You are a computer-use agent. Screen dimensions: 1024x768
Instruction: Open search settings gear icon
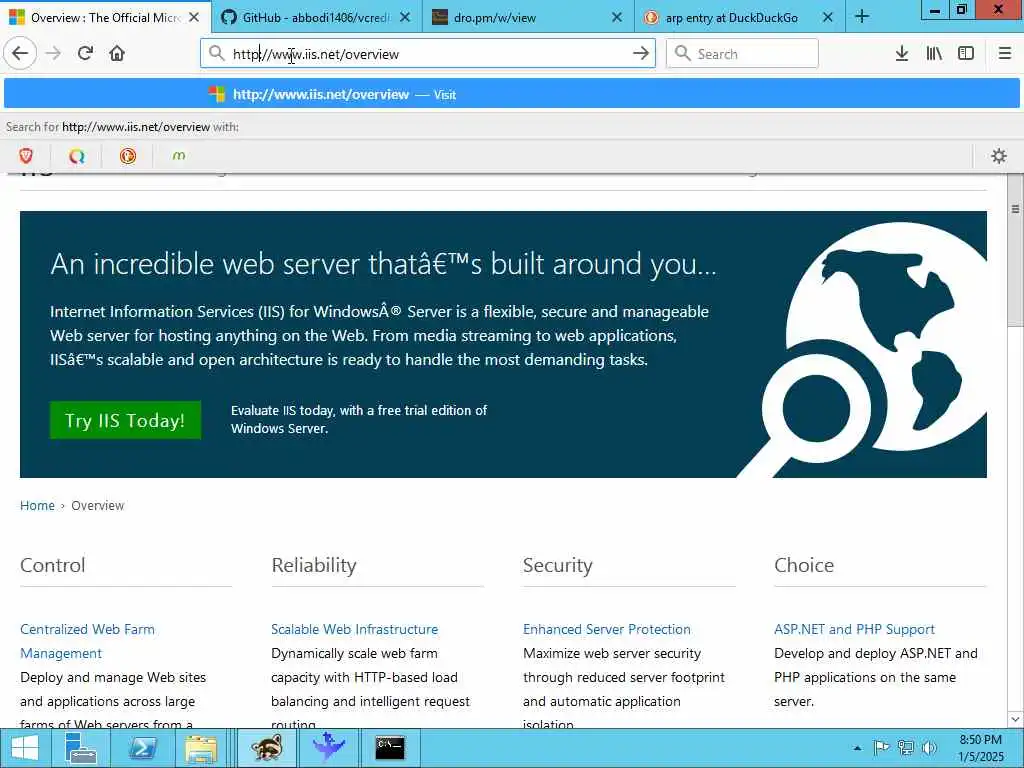999,156
